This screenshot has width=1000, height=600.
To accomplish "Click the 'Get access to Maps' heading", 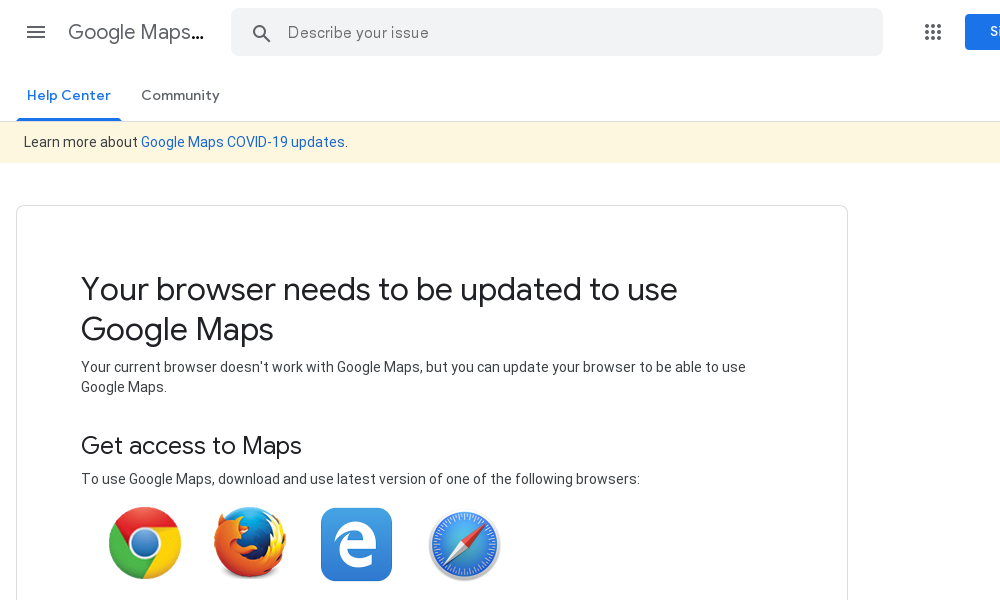I will pyautogui.click(x=191, y=446).
